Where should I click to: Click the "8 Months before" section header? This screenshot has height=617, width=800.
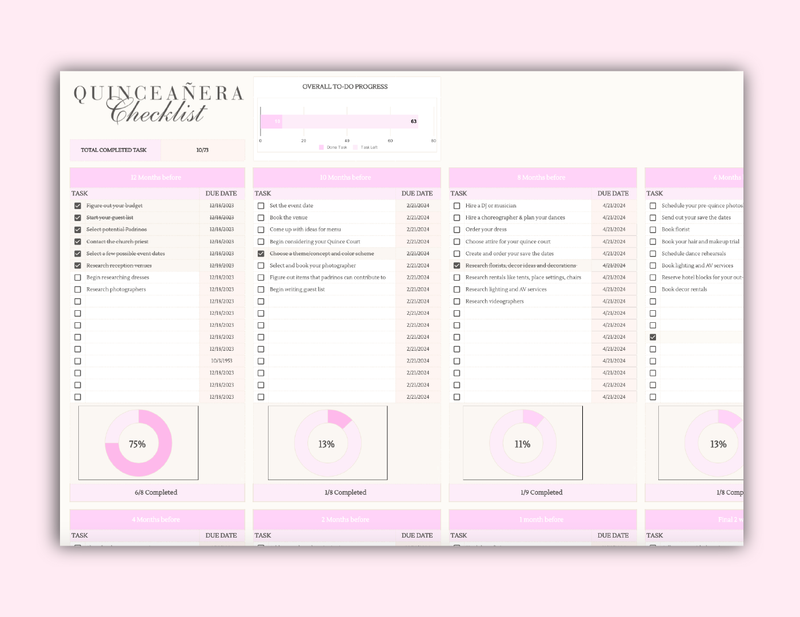(x=540, y=176)
